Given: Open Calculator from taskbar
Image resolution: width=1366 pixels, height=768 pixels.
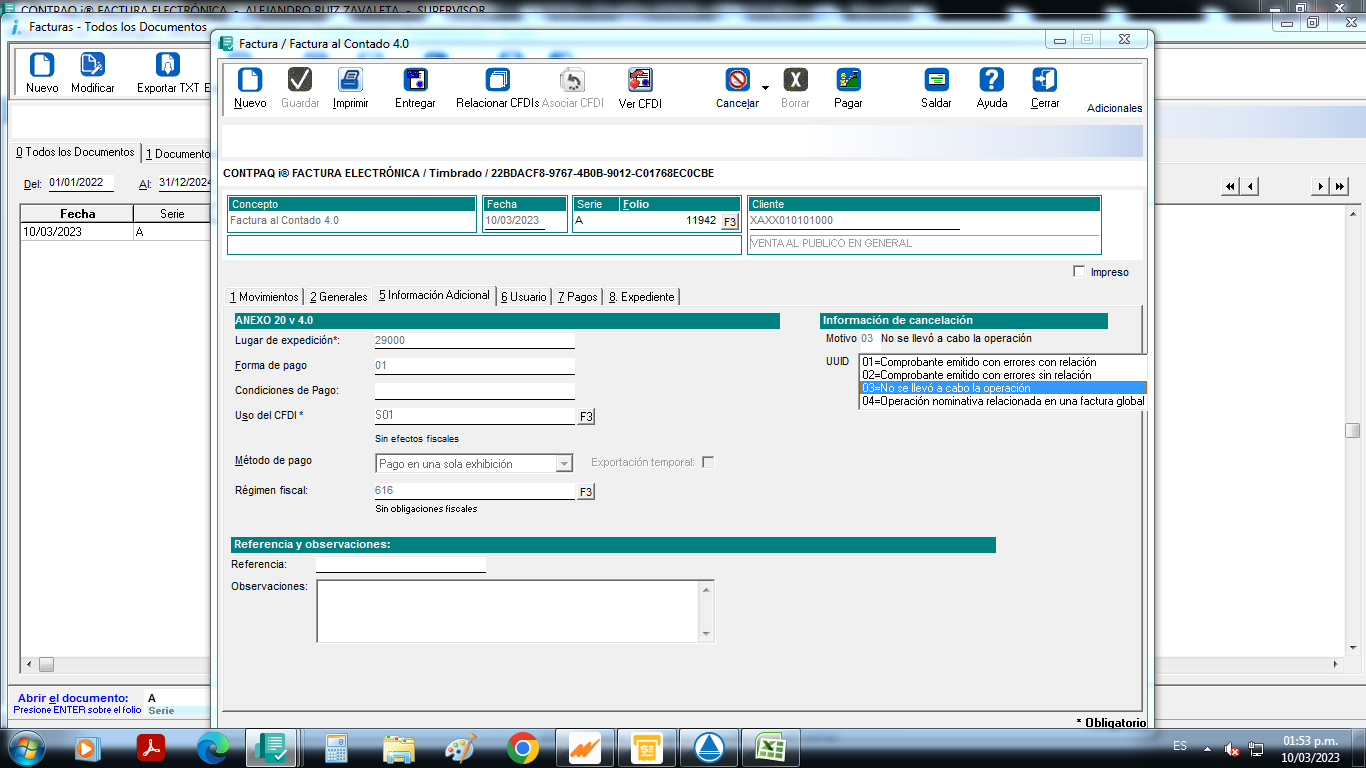Looking at the screenshot, I should (336, 747).
